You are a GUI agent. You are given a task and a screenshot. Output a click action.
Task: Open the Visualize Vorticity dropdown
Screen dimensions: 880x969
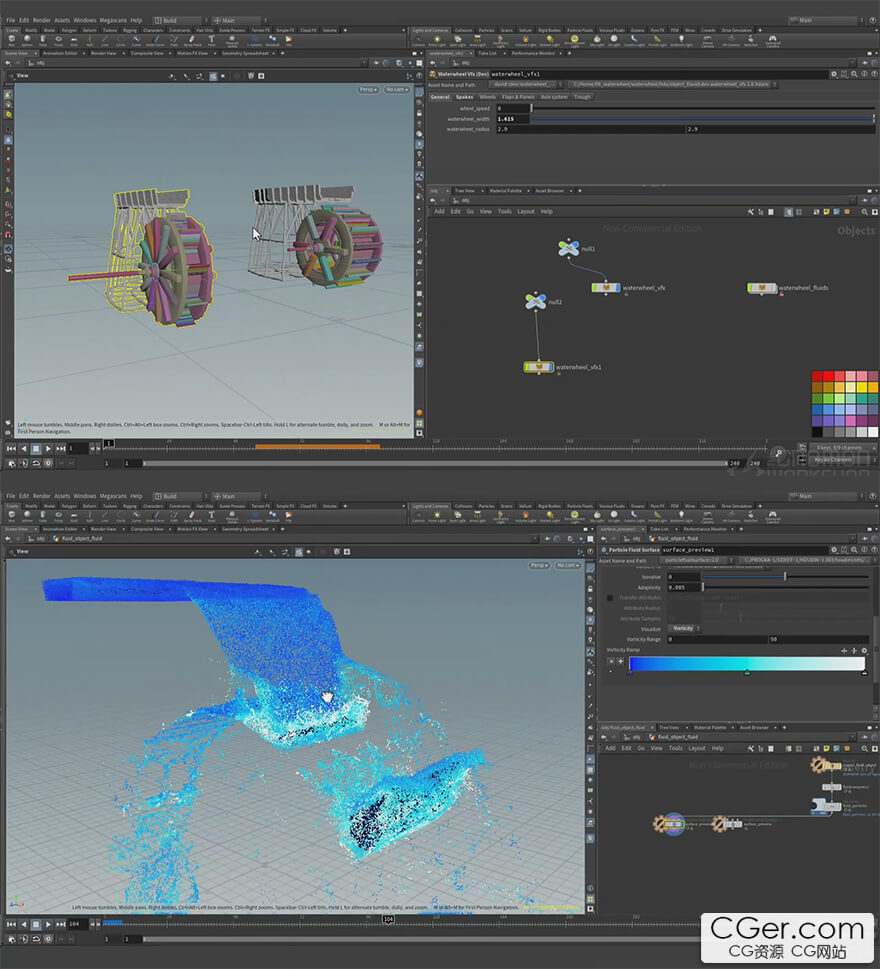[x=683, y=628]
